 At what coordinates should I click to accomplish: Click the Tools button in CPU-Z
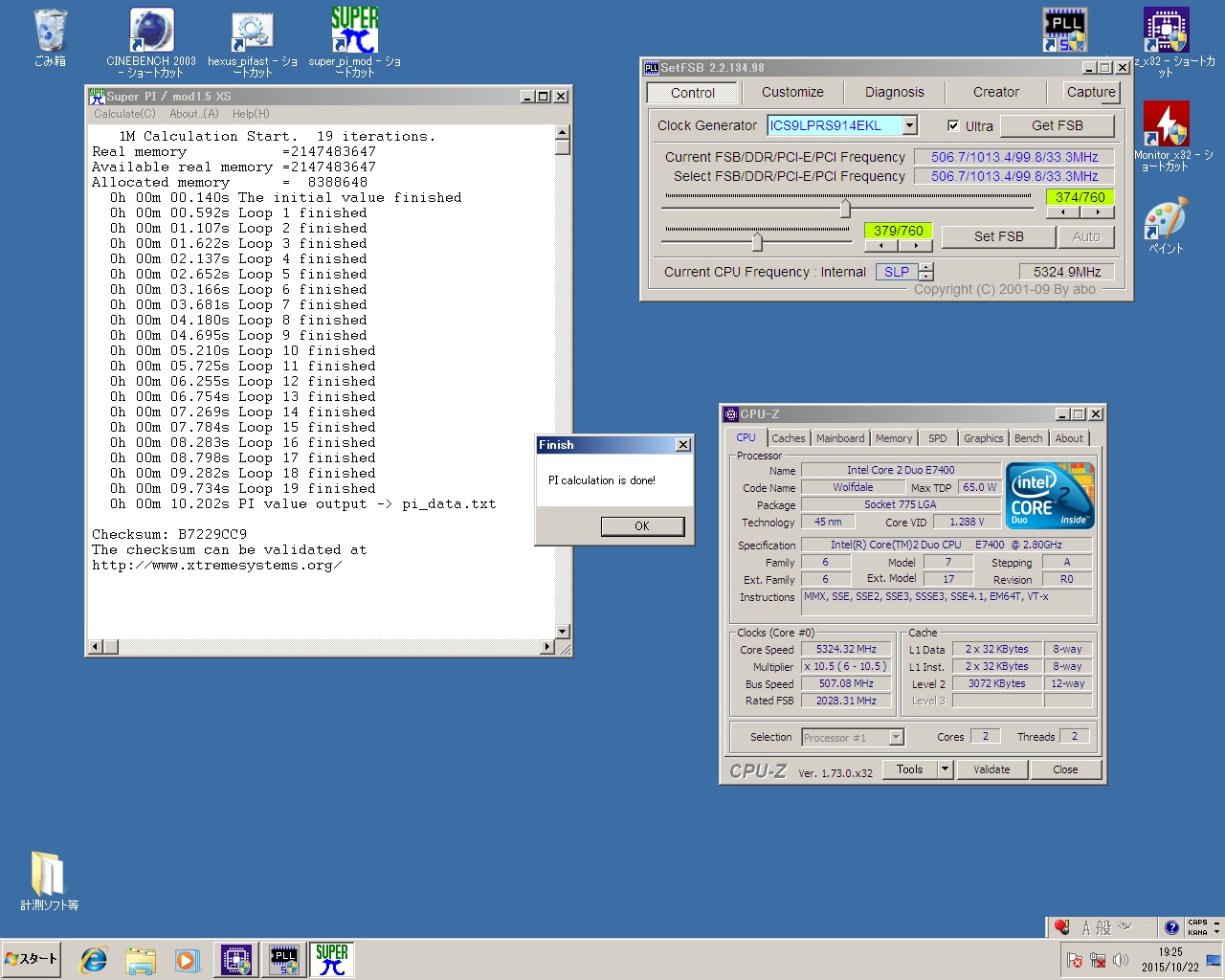coord(910,769)
